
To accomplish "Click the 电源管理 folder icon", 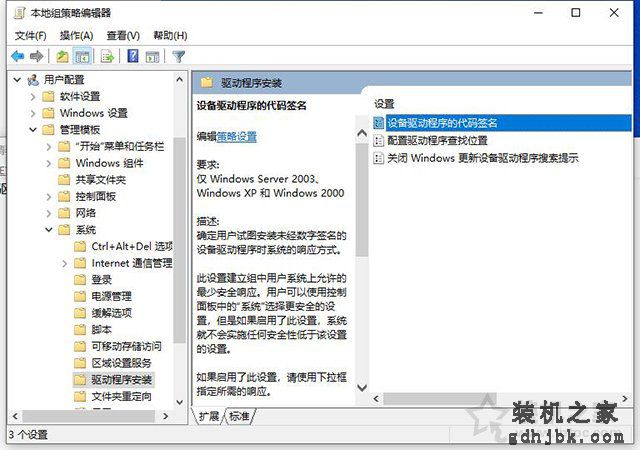I will 80,296.
